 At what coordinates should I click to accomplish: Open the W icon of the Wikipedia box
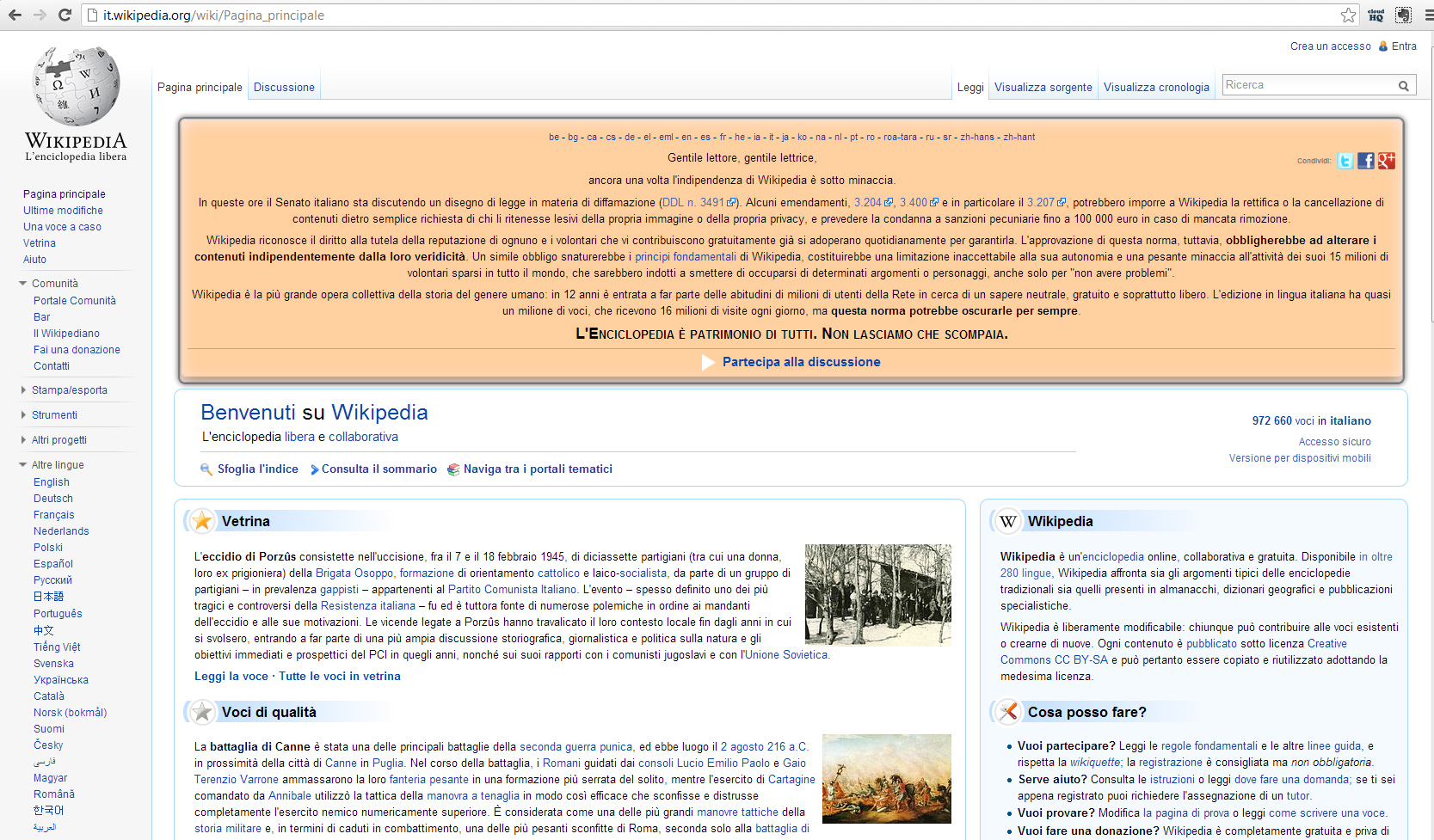[1008, 521]
